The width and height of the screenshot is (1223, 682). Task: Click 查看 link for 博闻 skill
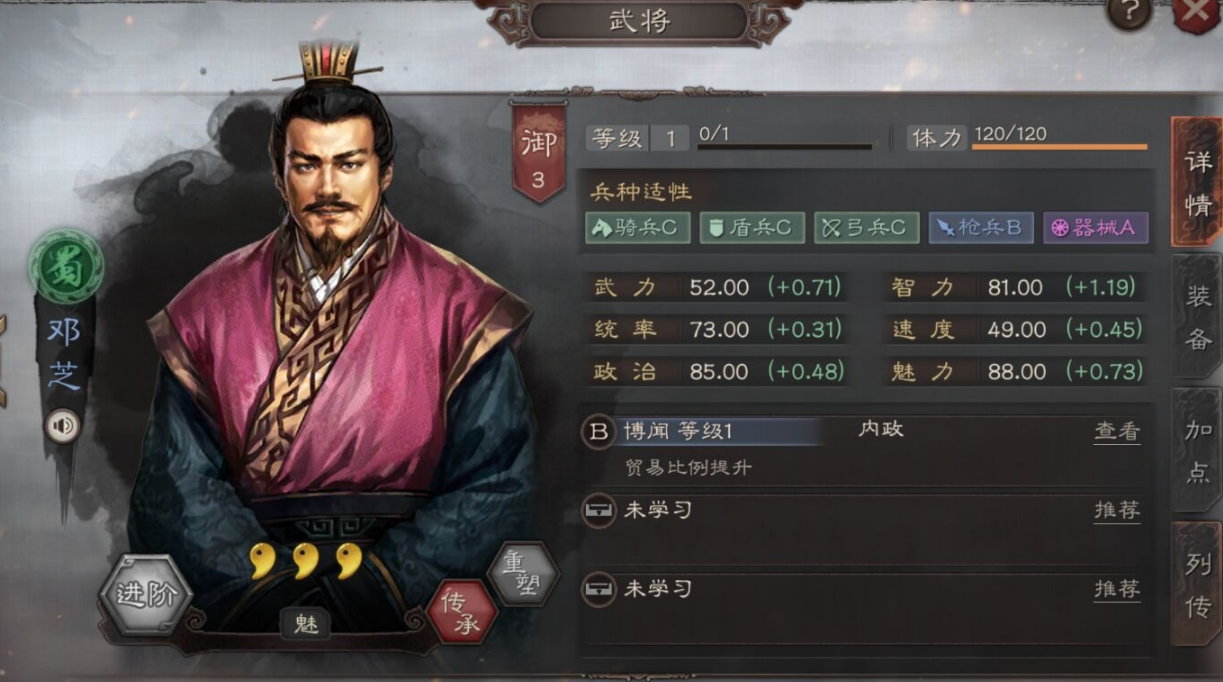tap(1117, 432)
